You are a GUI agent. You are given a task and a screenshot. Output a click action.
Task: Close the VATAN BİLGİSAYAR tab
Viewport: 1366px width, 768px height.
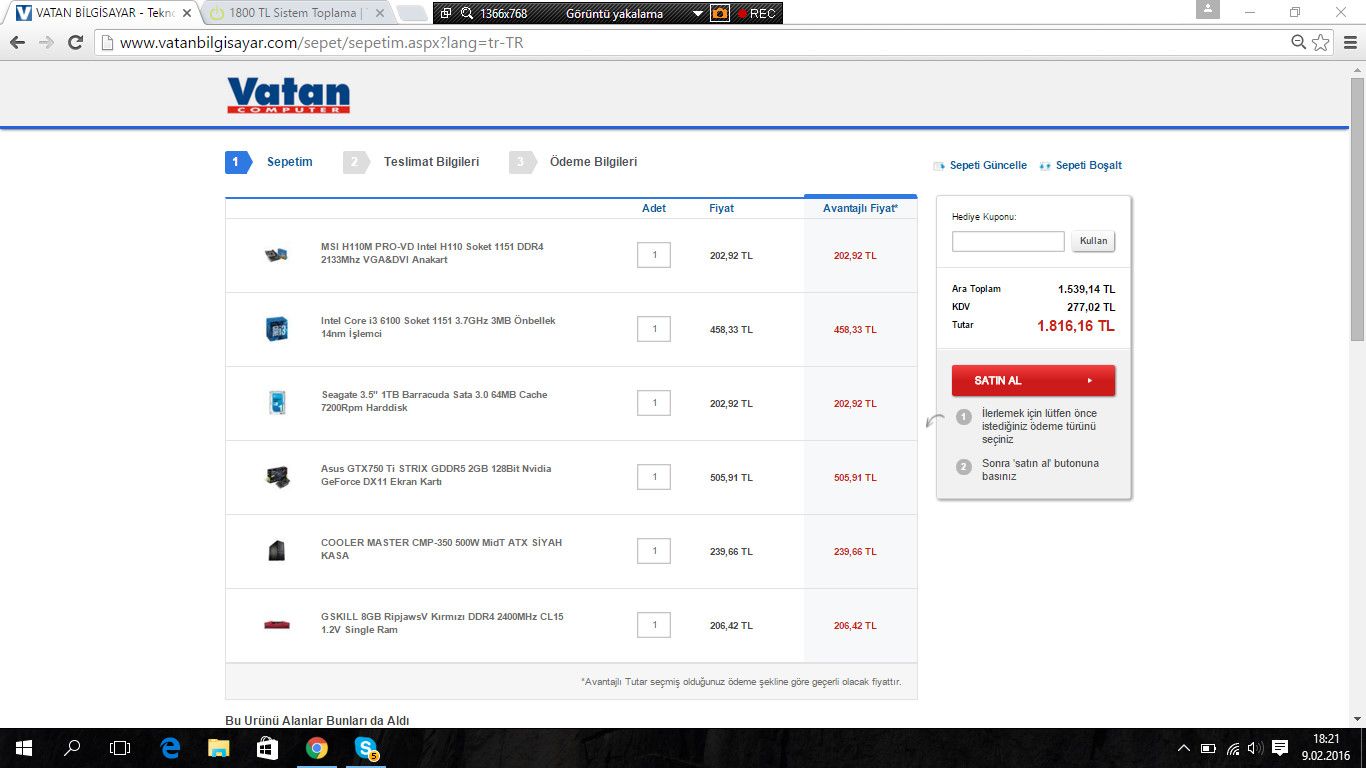pyautogui.click(x=186, y=13)
